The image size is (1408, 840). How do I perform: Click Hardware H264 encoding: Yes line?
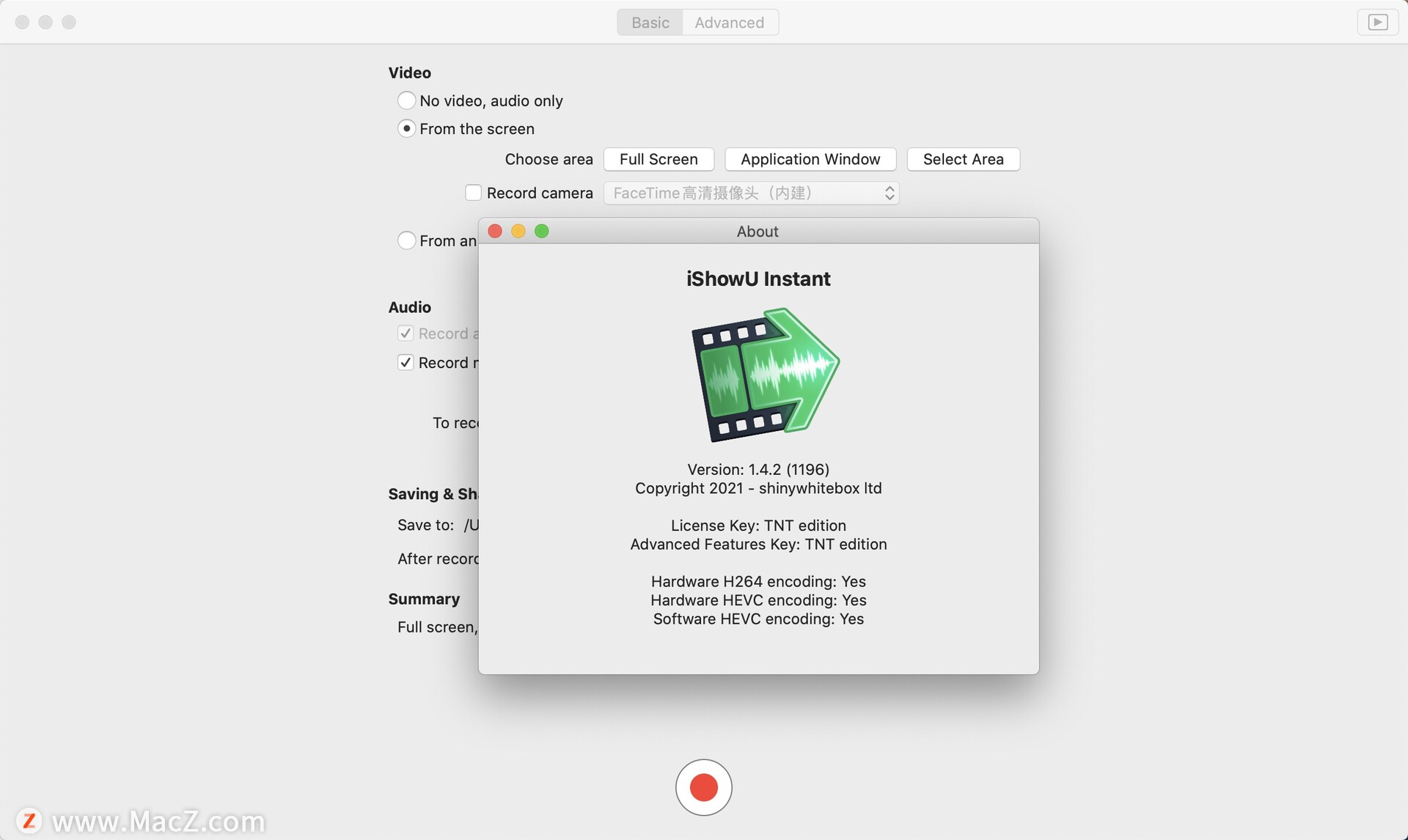[758, 581]
